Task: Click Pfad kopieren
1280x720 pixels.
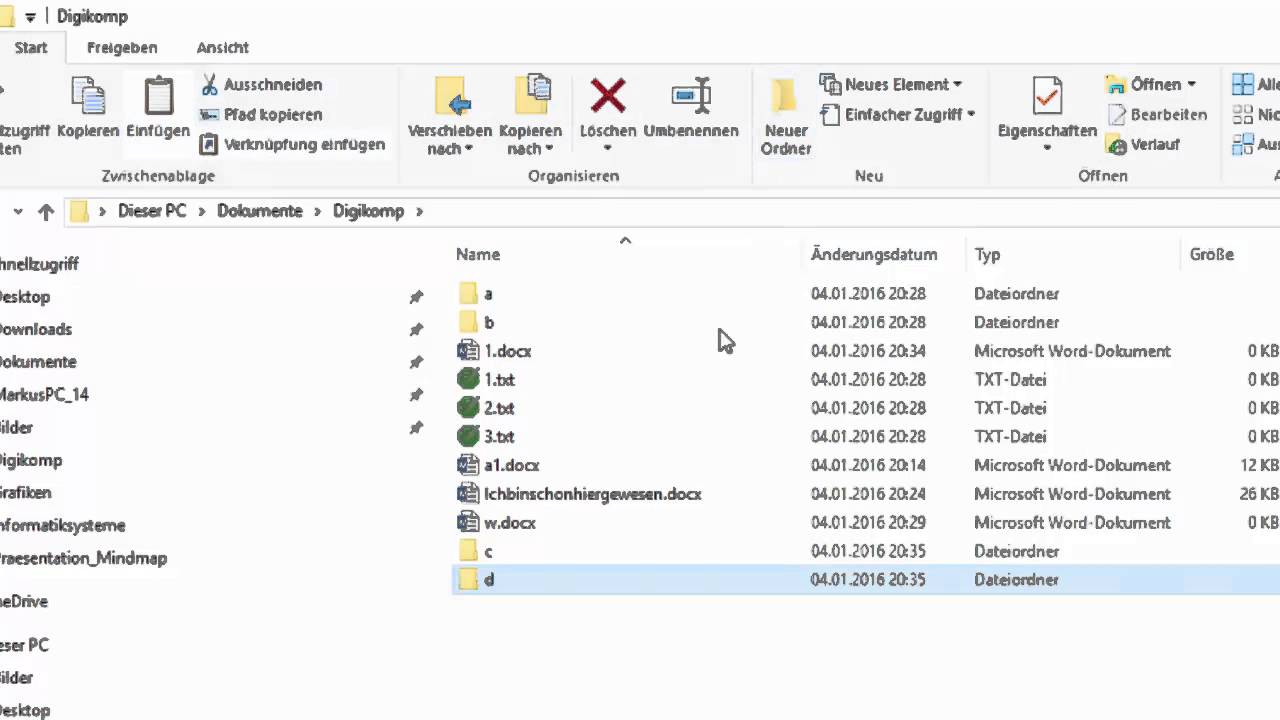Action: click(261, 114)
